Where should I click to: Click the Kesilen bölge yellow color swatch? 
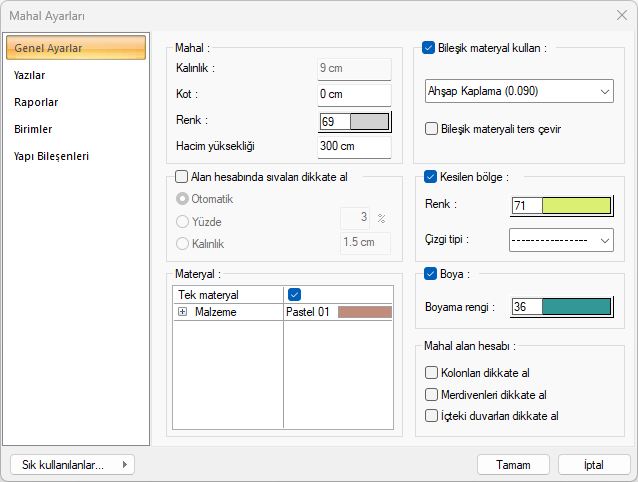click(x=574, y=205)
